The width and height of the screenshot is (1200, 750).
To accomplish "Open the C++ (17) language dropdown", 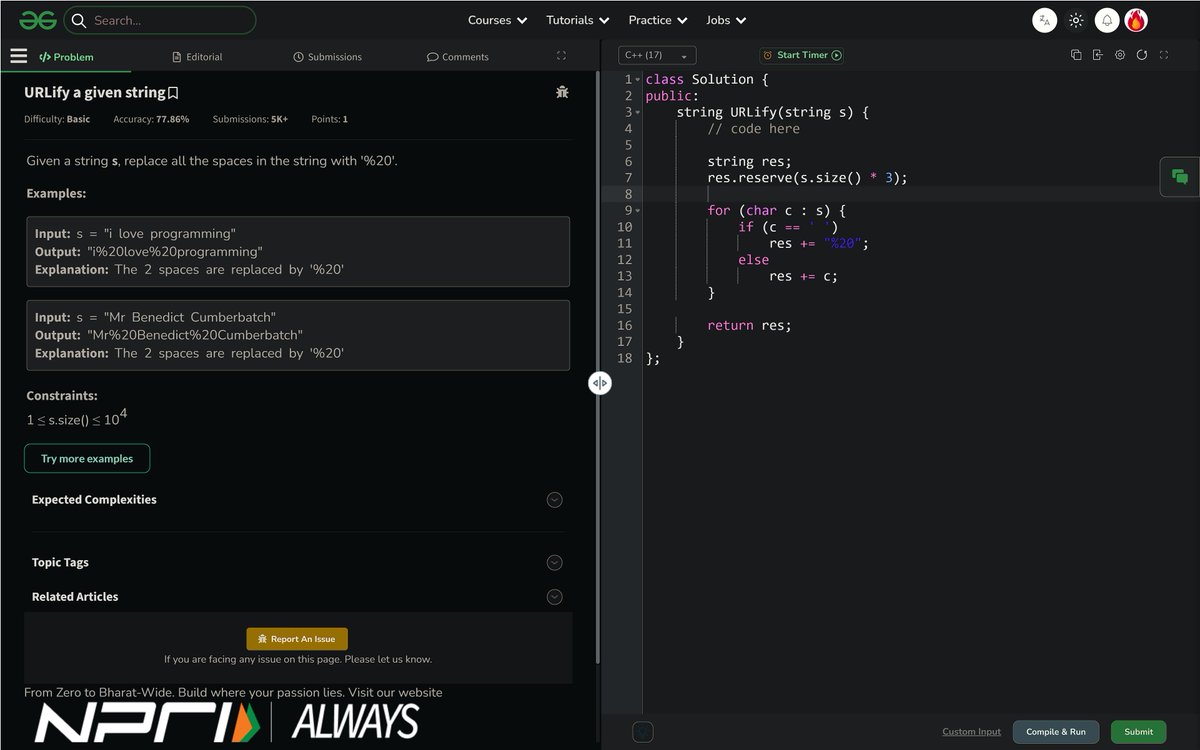I will [657, 56].
